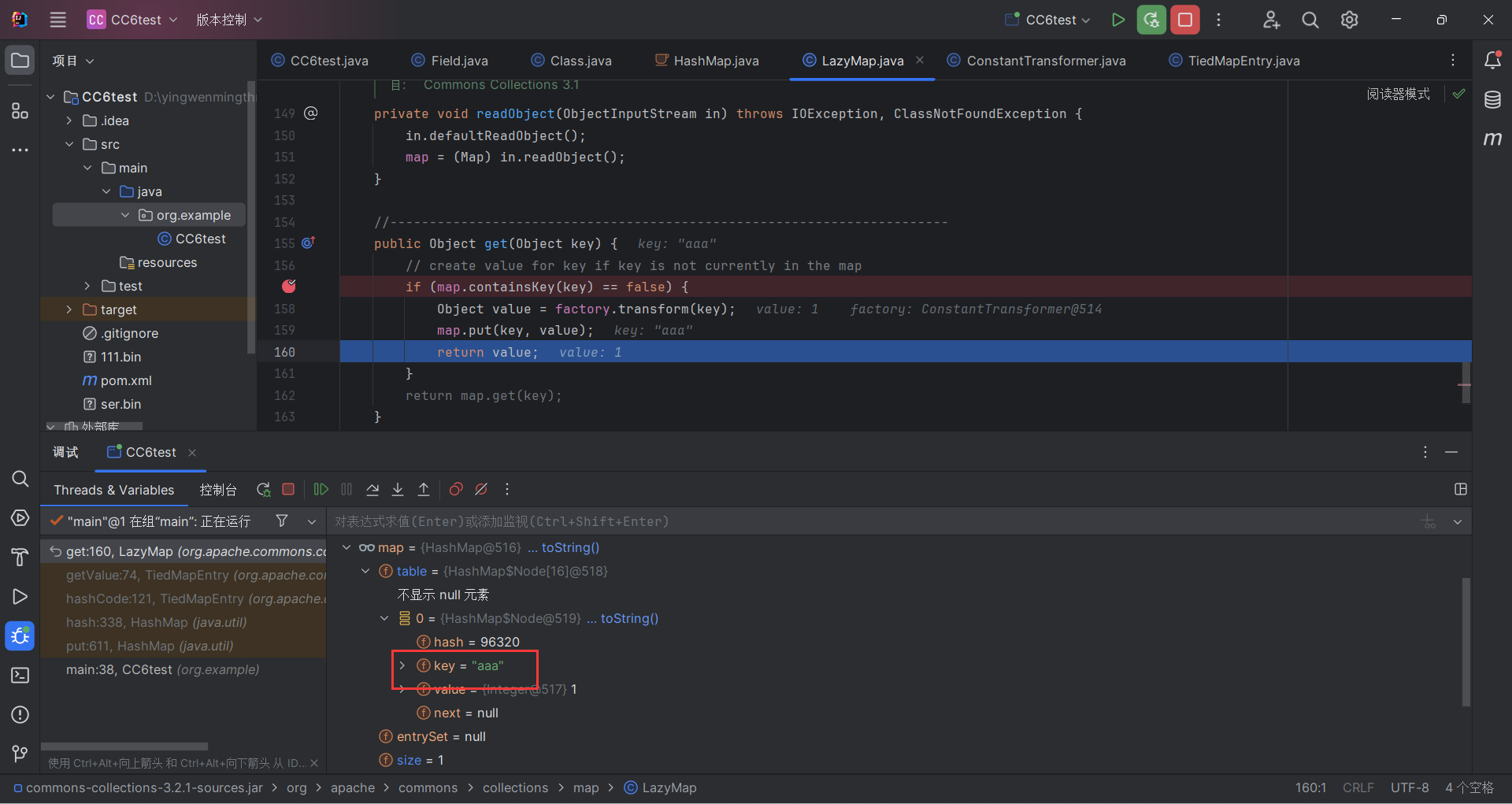Click the LazyMap breadcrumb in status bar
This screenshot has width=1512, height=804.
(x=660, y=787)
